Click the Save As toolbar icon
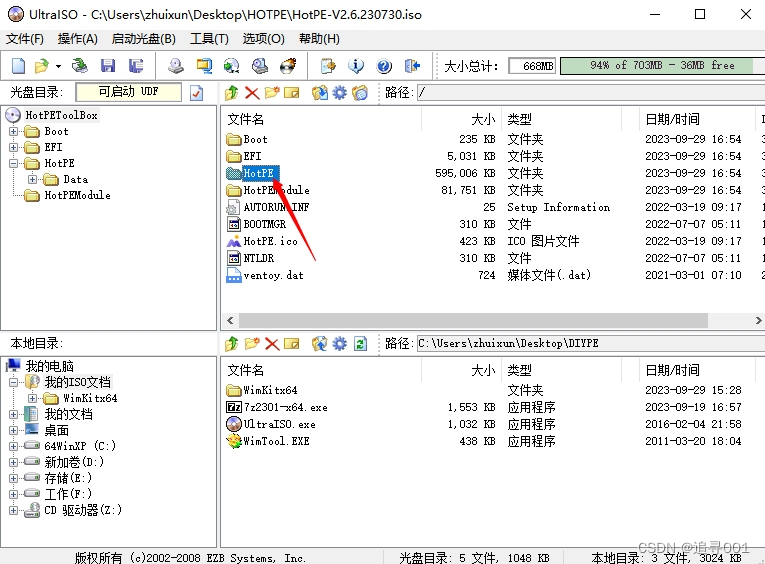Viewport: 765px width, 564px height. 136,65
